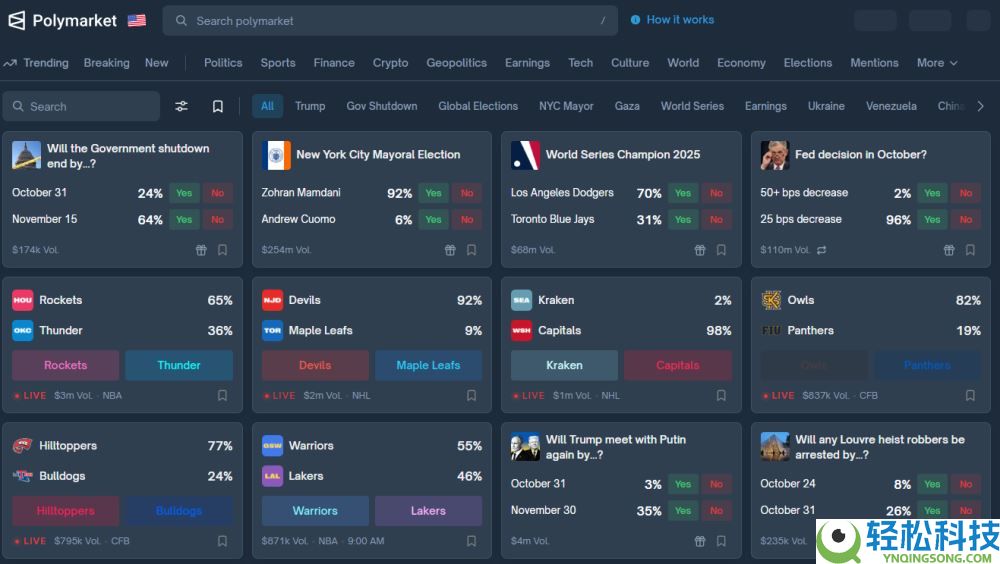The image size is (1000, 564).
Task: Select Yes for Zohran Mamdani
Action: pos(433,193)
